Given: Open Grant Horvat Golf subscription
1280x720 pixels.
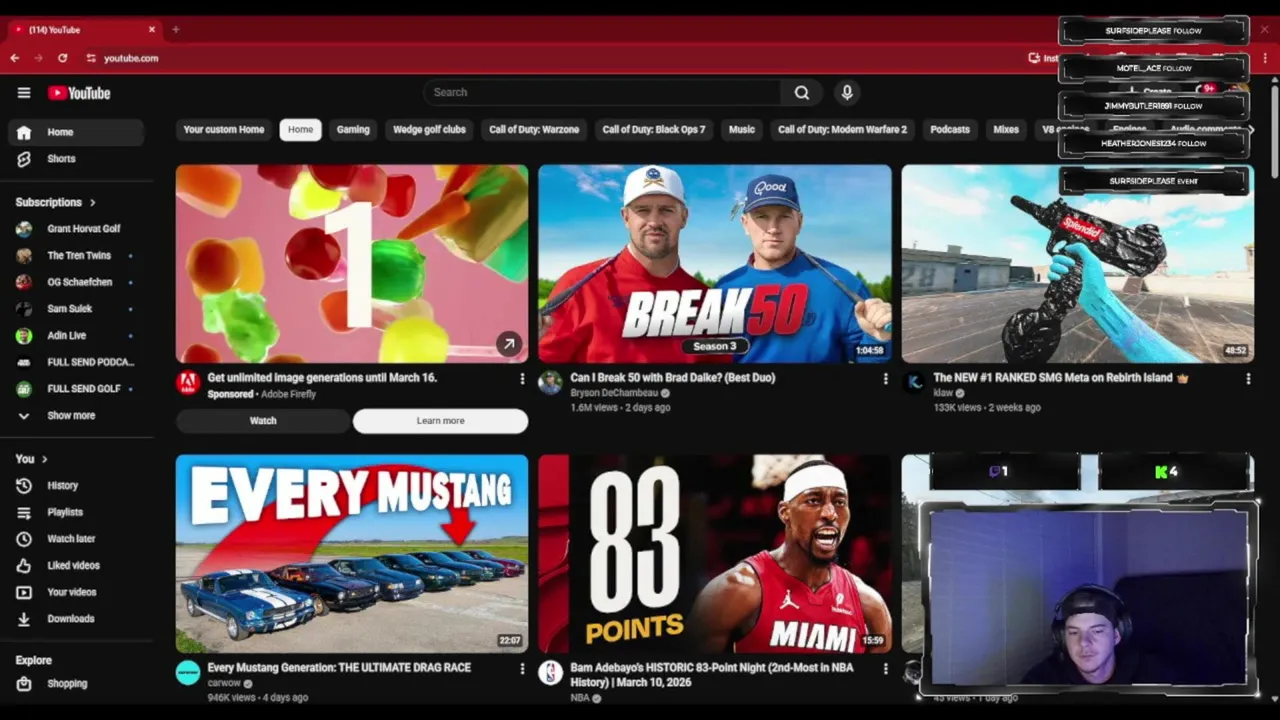Looking at the screenshot, I should pyautogui.click(x=76, y=229).
